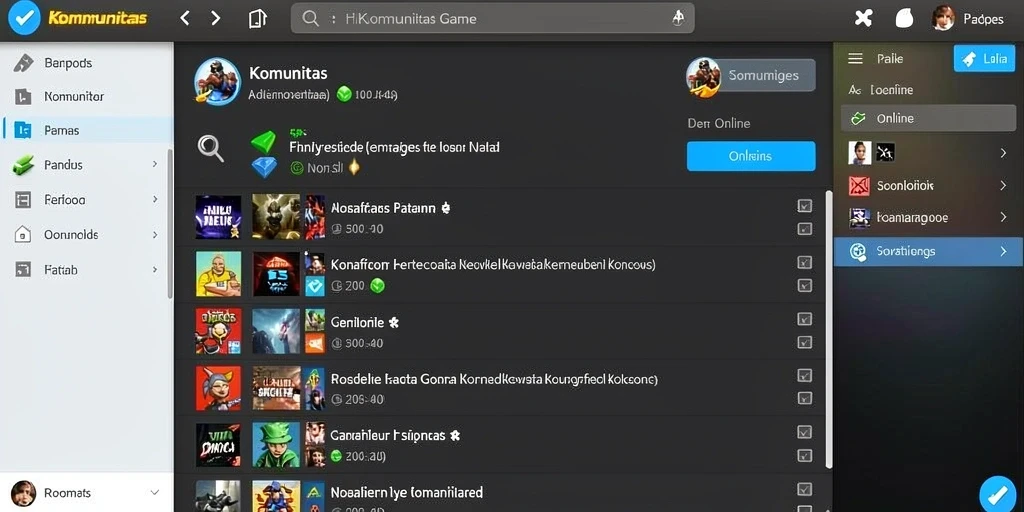Screen dimensions: 1024x512
Task: Click the magnifier icon beside green gem
Action: pyautogui.click(x=210, y=148)
